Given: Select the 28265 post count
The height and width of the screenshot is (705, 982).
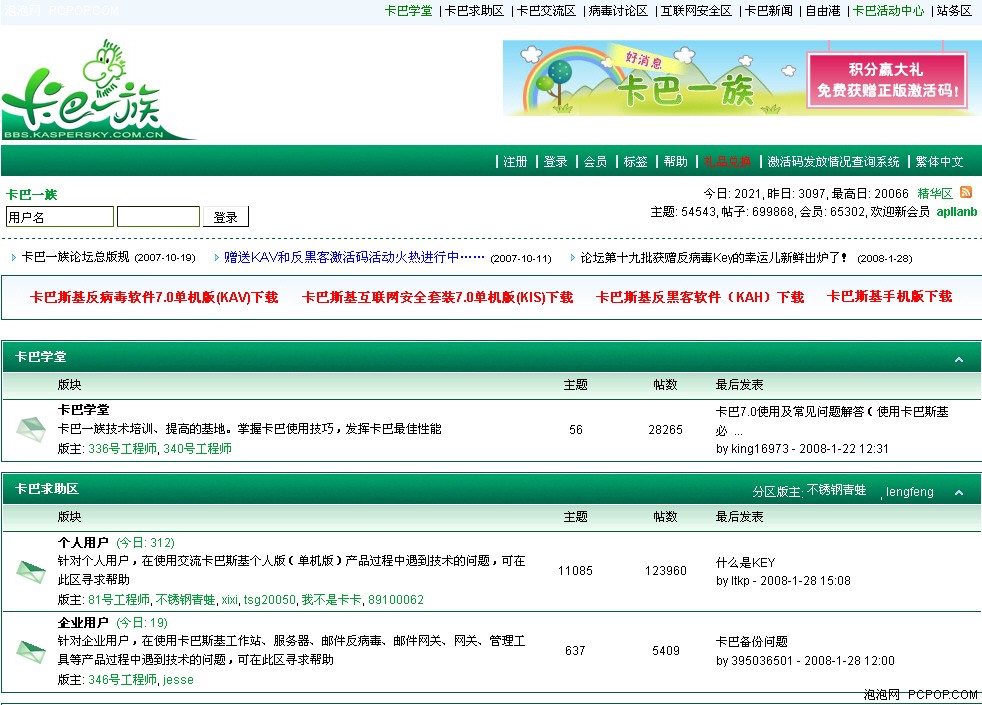Looking at the screenshot, I should [x=665, y=430].
